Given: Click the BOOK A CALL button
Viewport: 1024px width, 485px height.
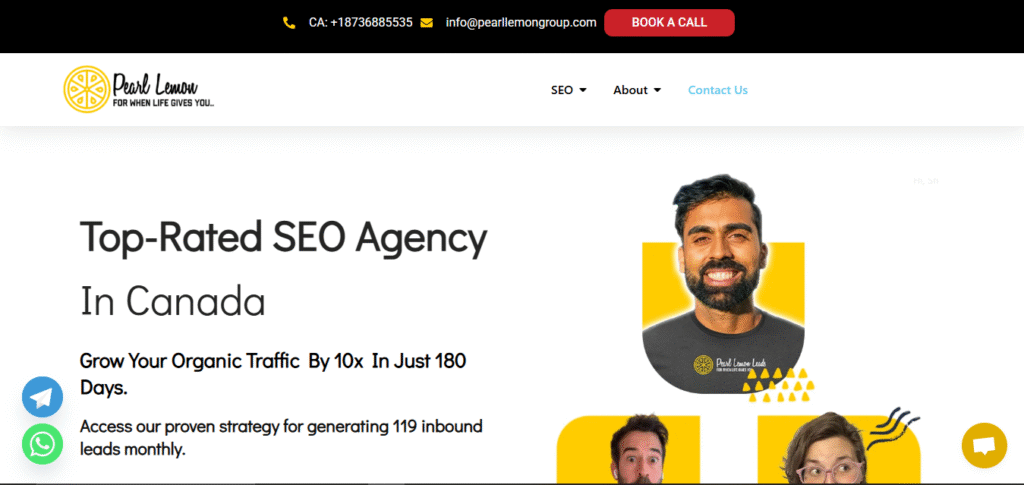Looking at the screenshot, I should pos(669,23).
